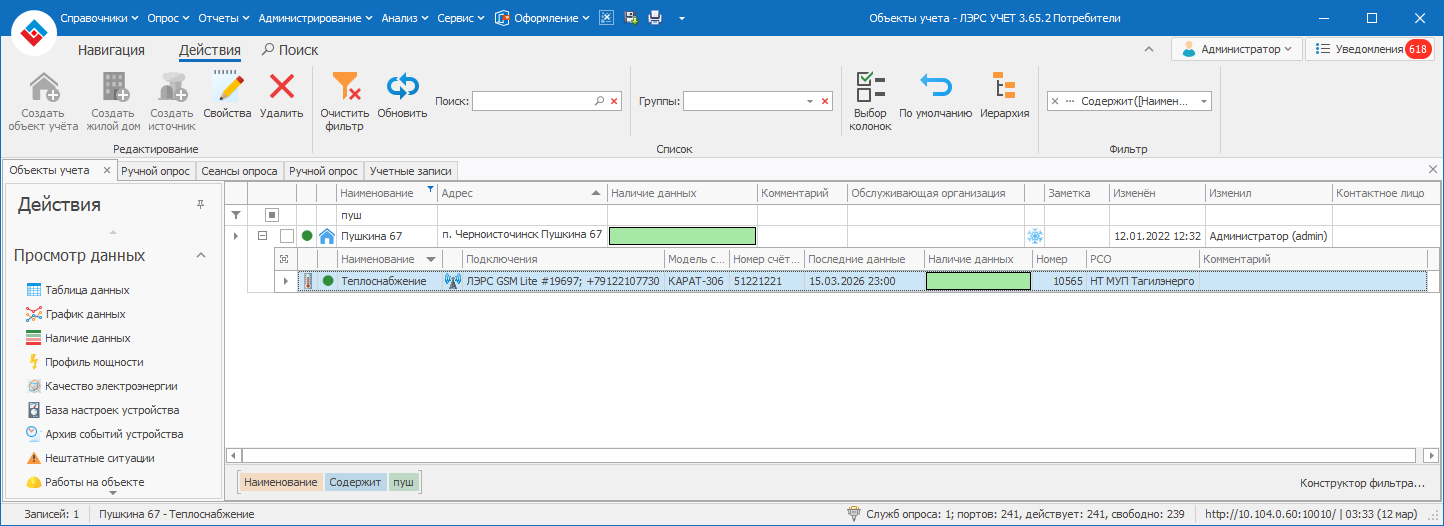Open the Конструктор фильтра link
This screenshot has width=1444, height=526.
(x=1362, y=483)
